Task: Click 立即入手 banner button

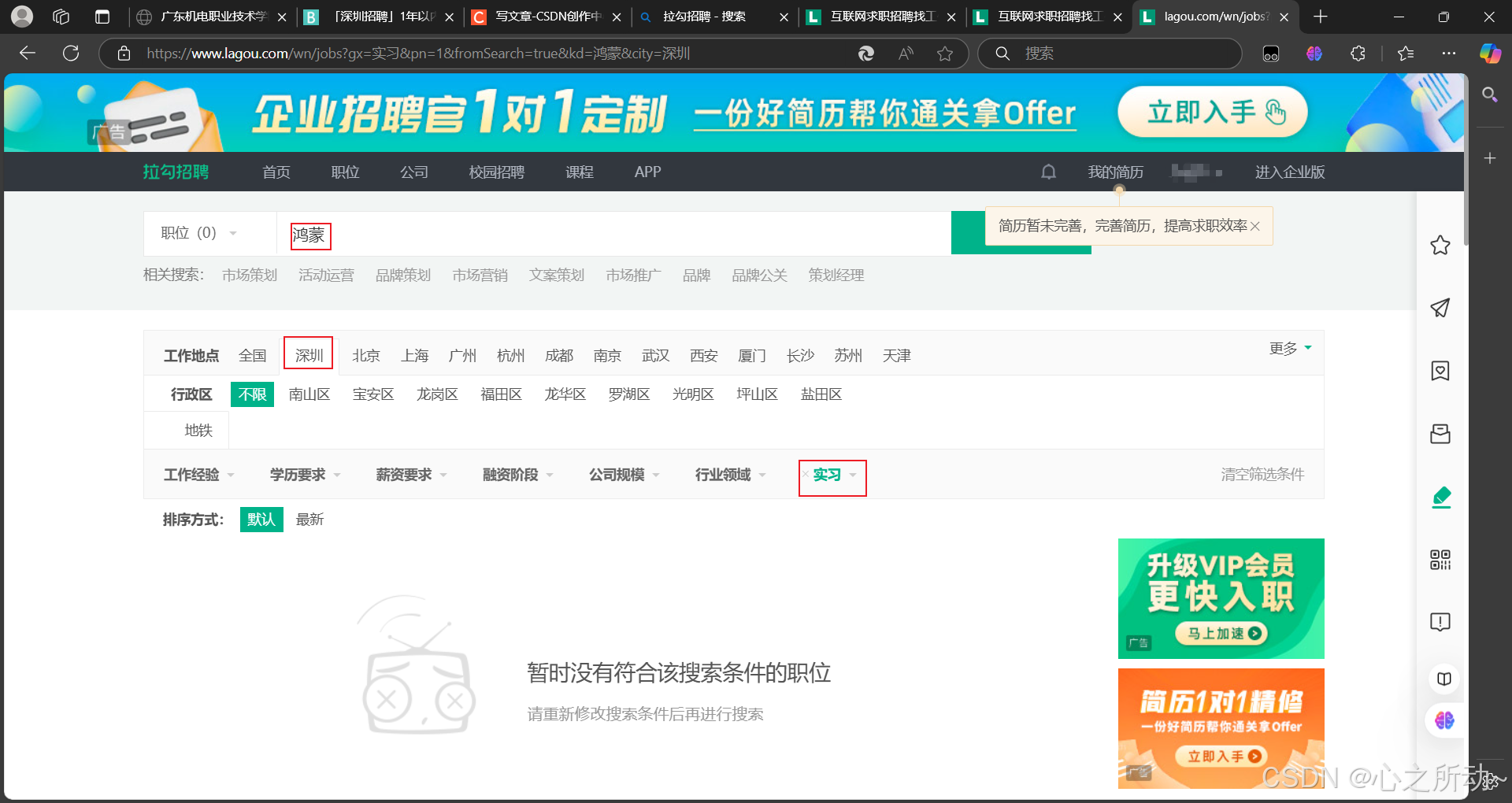Action: click(1213, 112)
